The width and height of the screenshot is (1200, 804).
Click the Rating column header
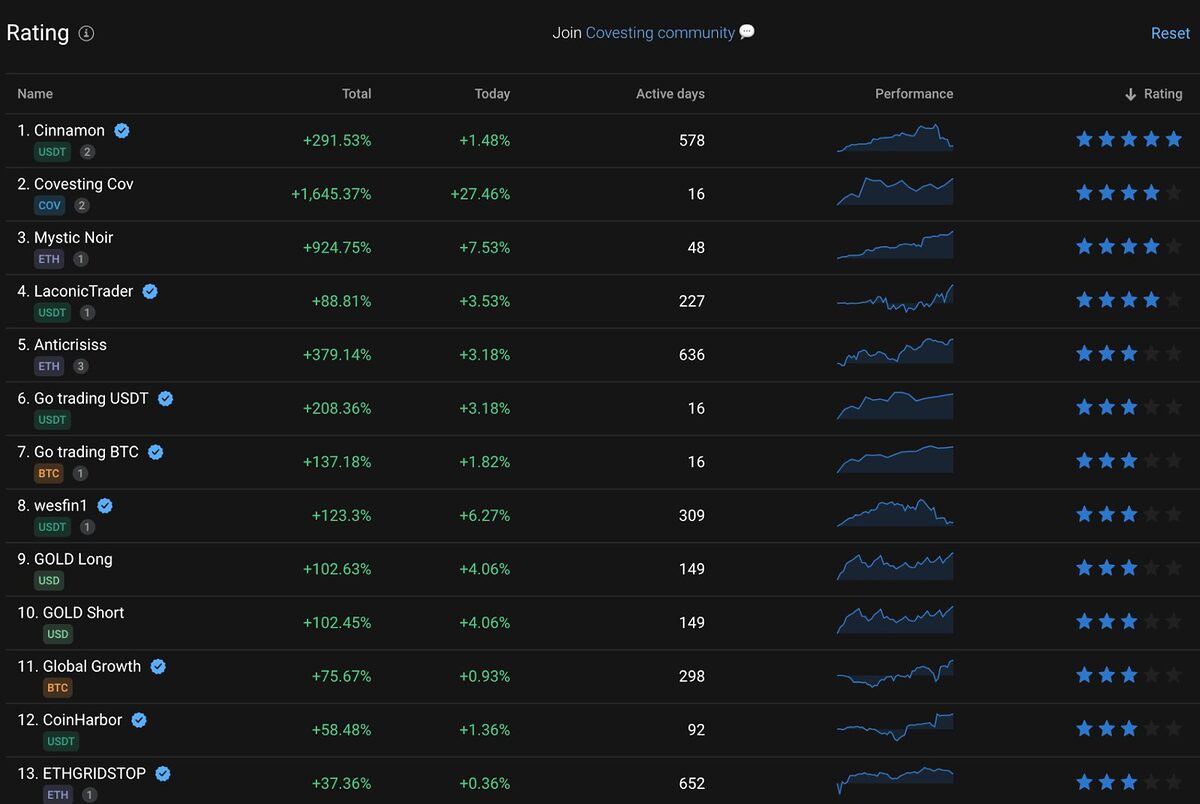1163,94
